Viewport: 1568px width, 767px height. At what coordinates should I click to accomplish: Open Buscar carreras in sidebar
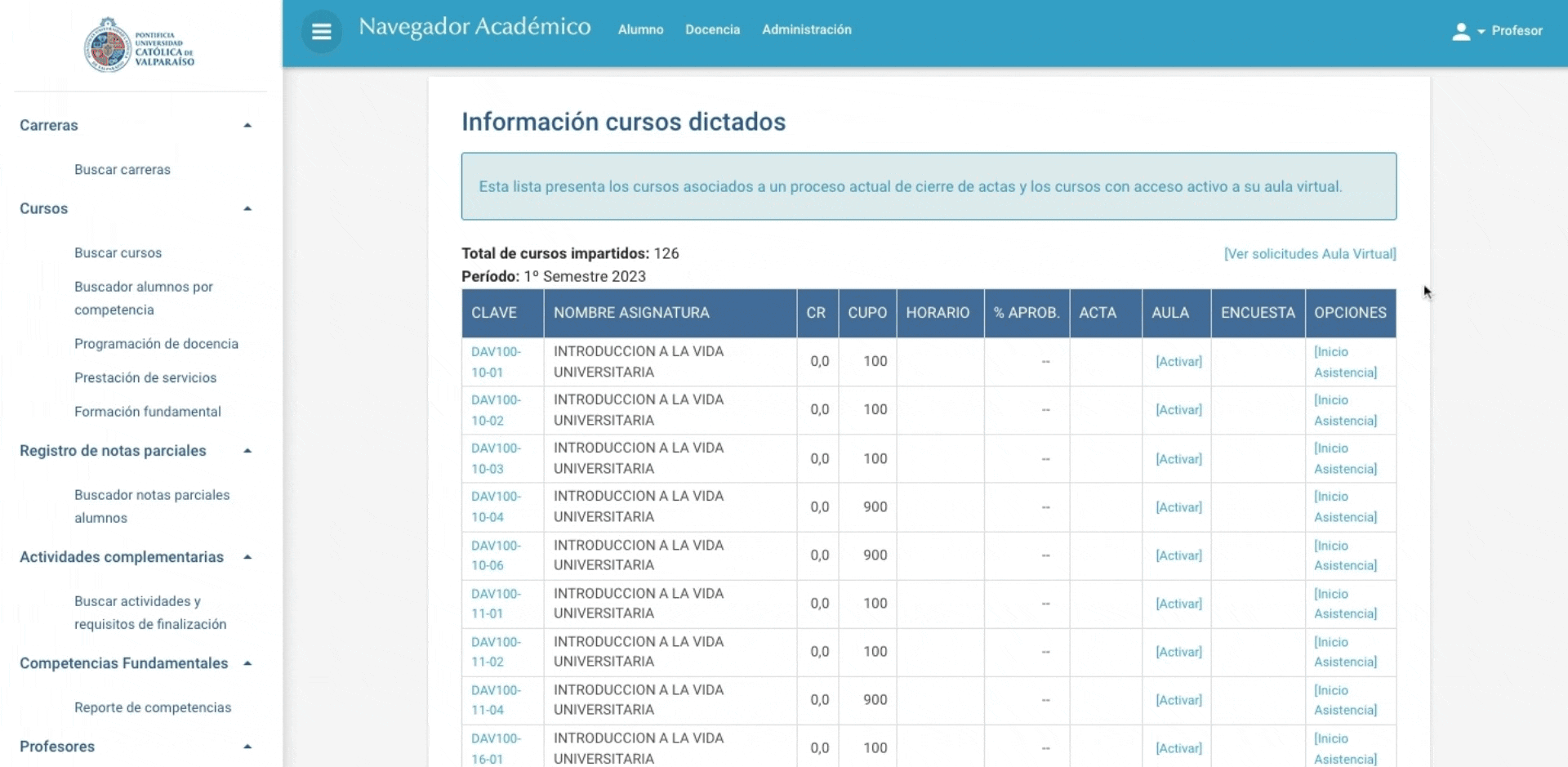122,170
